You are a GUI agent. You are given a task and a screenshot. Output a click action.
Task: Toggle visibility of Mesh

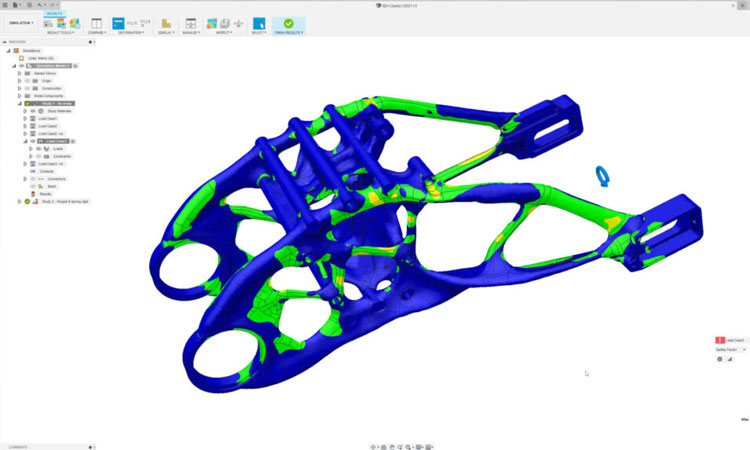[33, 187]
